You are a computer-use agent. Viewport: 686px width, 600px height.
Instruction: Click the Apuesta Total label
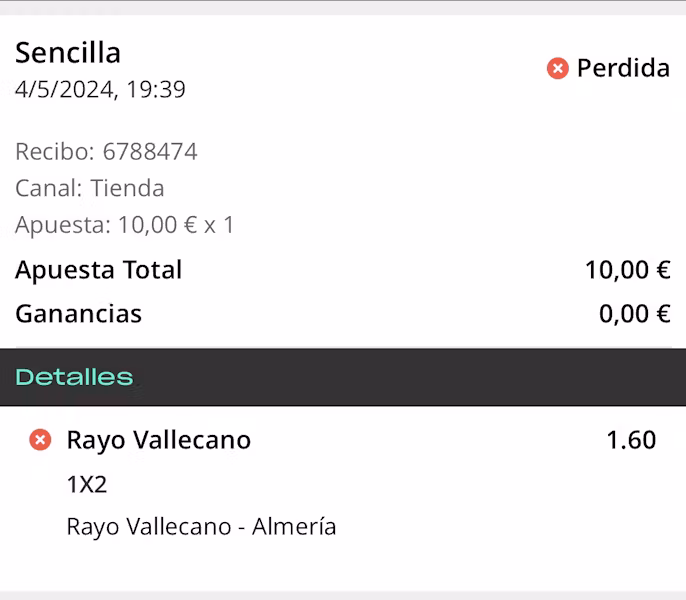coord(98,270)
